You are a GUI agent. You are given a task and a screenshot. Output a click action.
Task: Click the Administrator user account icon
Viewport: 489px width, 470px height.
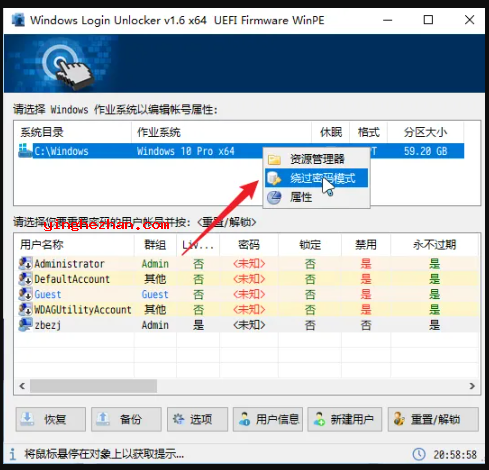[25, 263]
